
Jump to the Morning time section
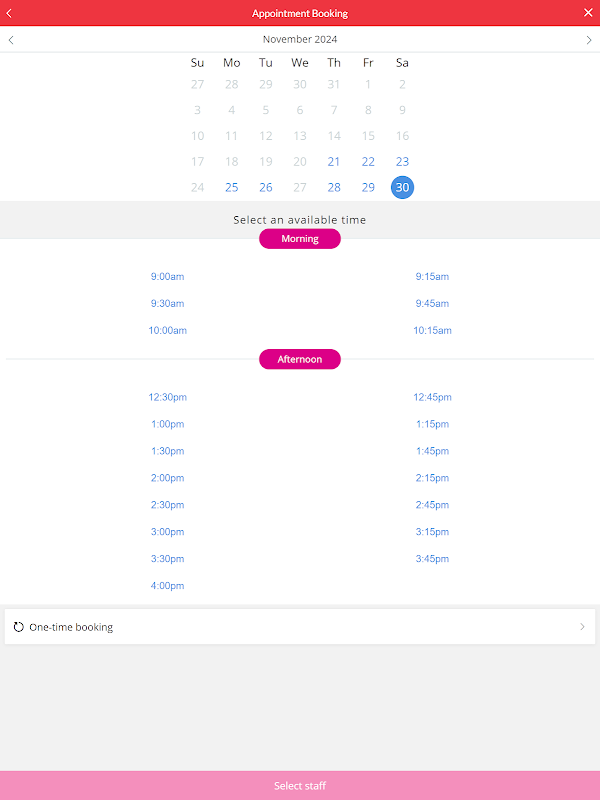(x=300, y=239)
